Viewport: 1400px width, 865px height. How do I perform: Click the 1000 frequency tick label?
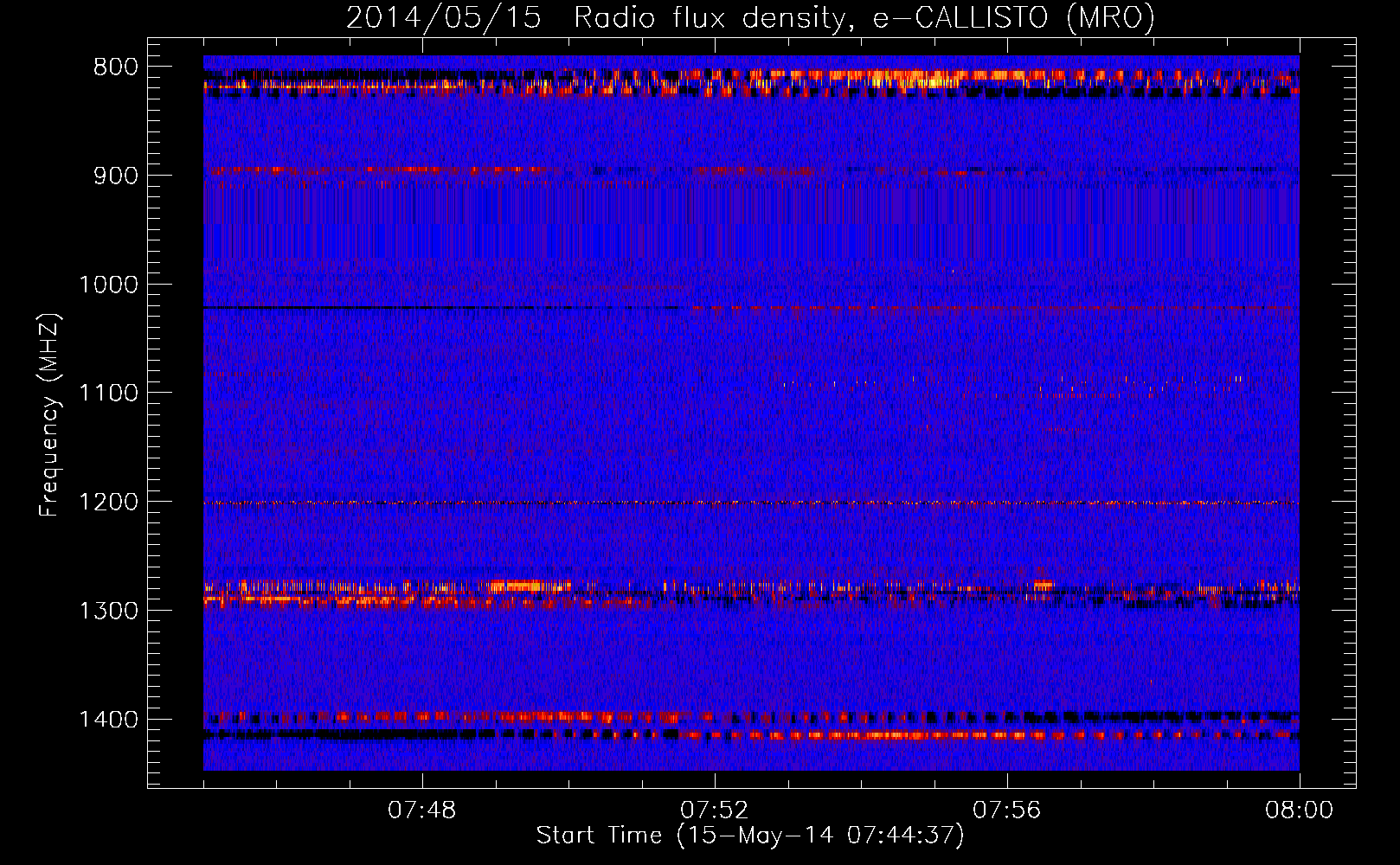(108, 285)
